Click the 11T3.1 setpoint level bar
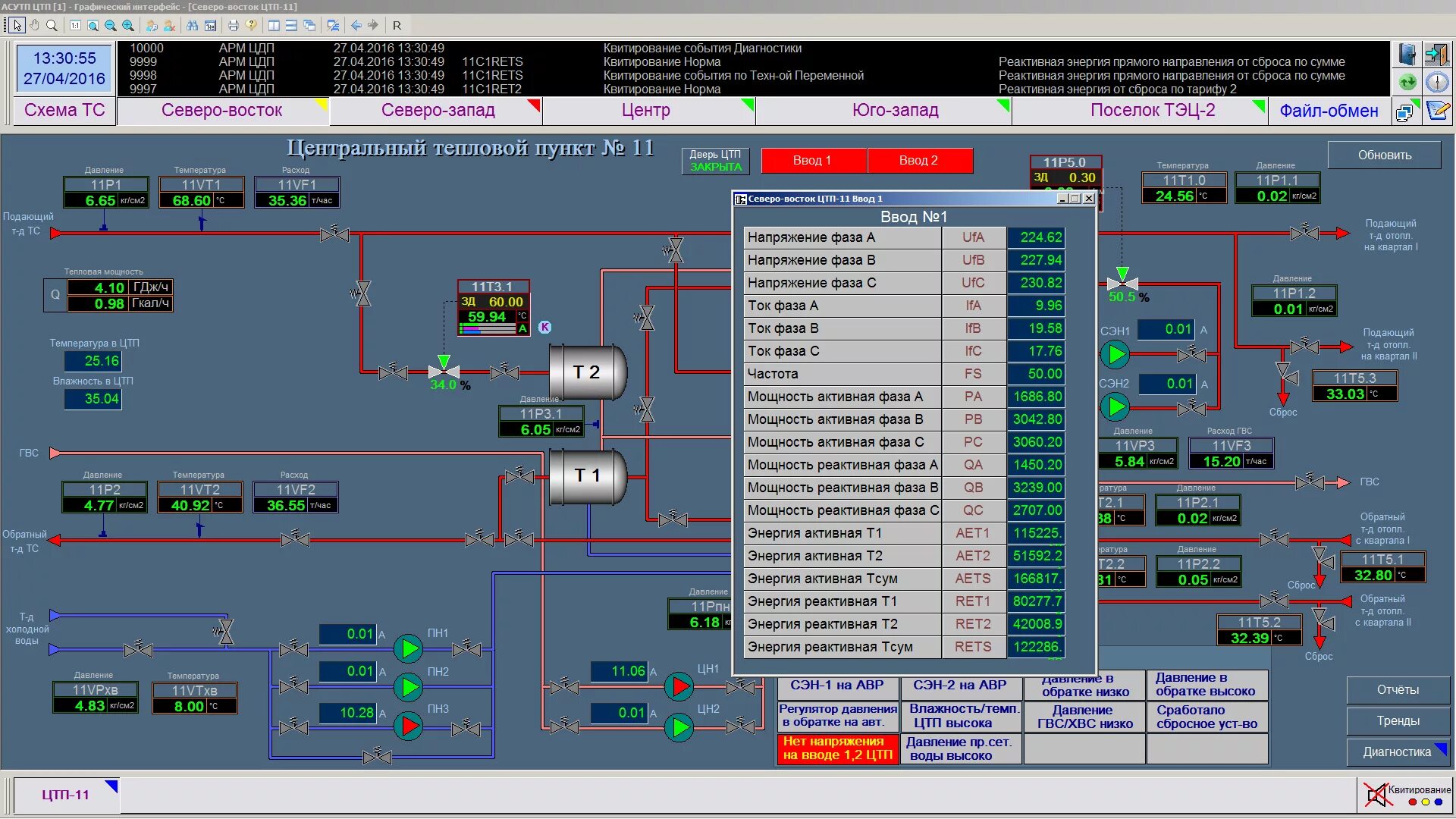1456x819 pixels. click(488, 329)
